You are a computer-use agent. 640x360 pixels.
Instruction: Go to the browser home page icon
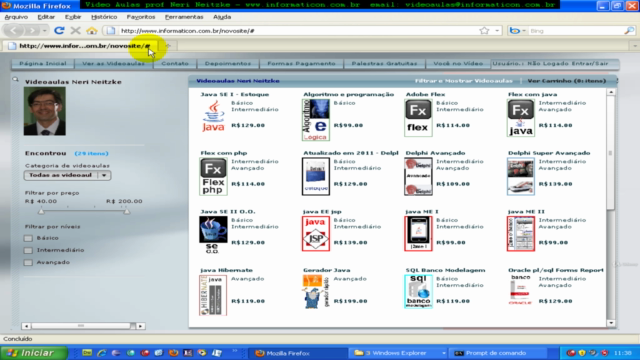tap(92, 31)
